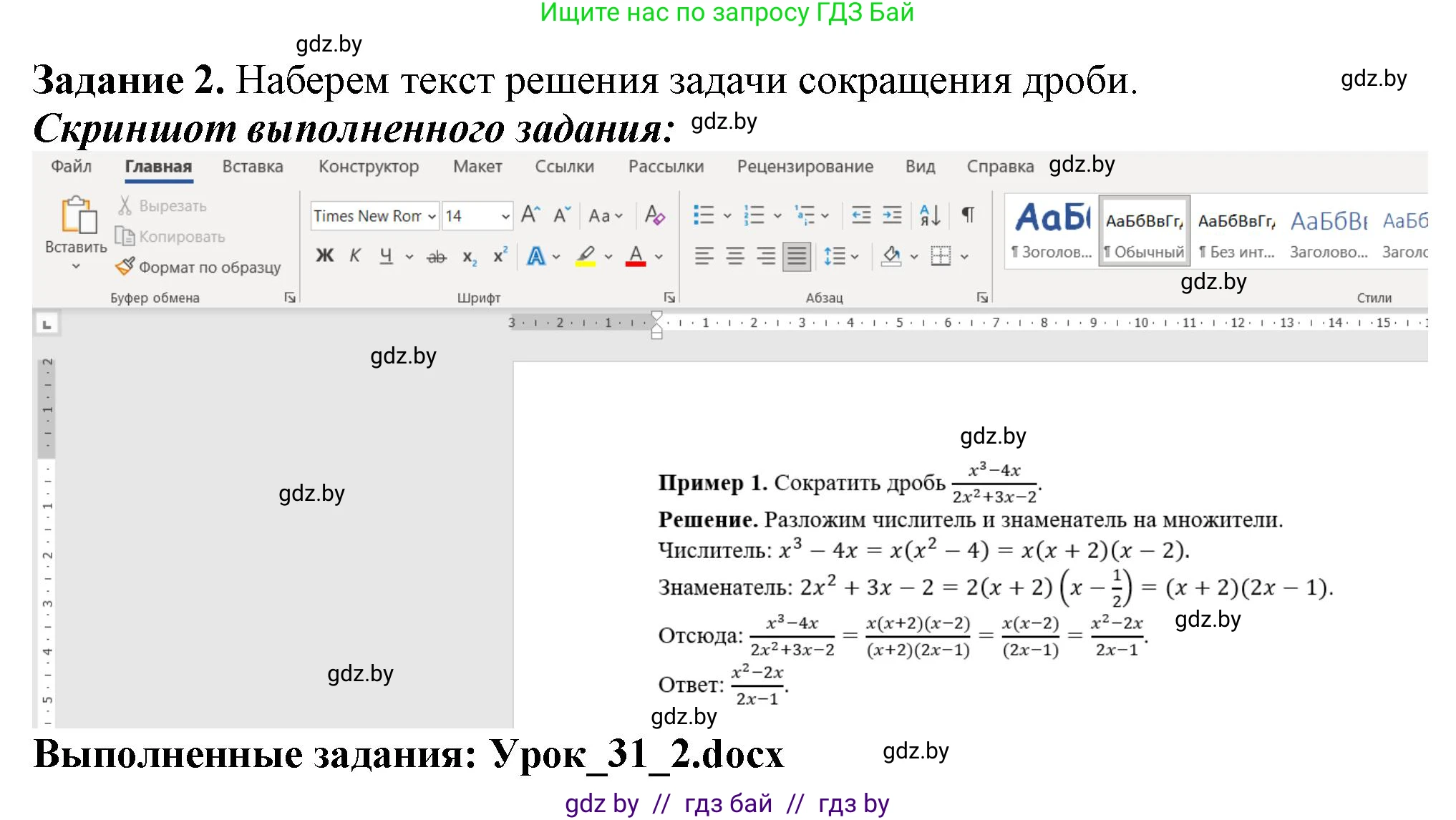Open the text highlight color swatch

point(587,255)
